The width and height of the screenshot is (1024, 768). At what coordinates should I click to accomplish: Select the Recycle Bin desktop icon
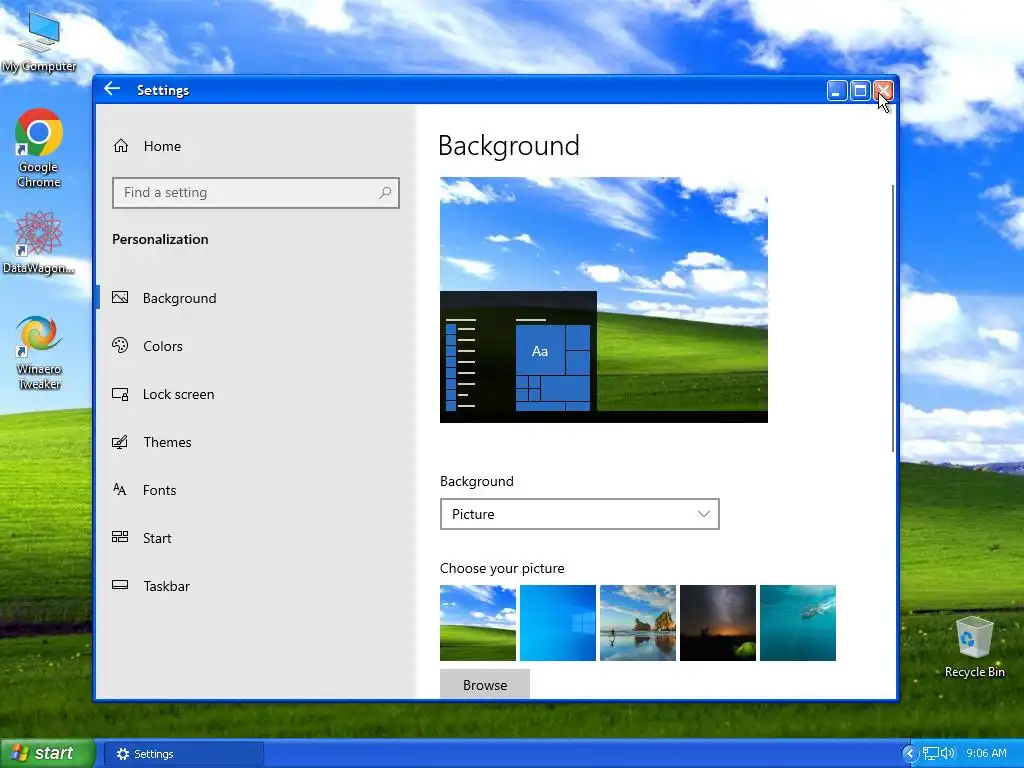coord(974,647)
